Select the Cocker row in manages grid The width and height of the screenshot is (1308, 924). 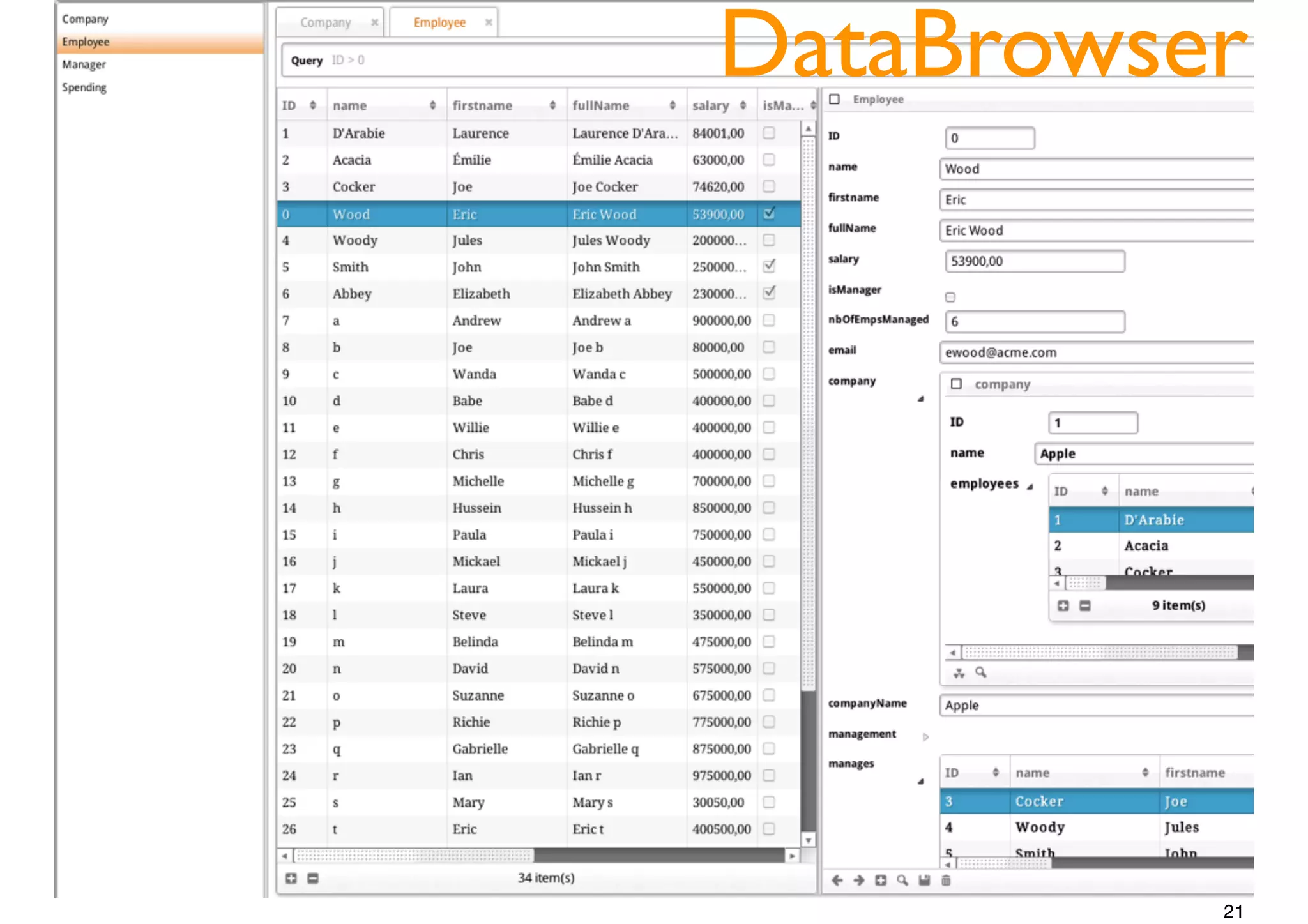[x=1097, y=801]
